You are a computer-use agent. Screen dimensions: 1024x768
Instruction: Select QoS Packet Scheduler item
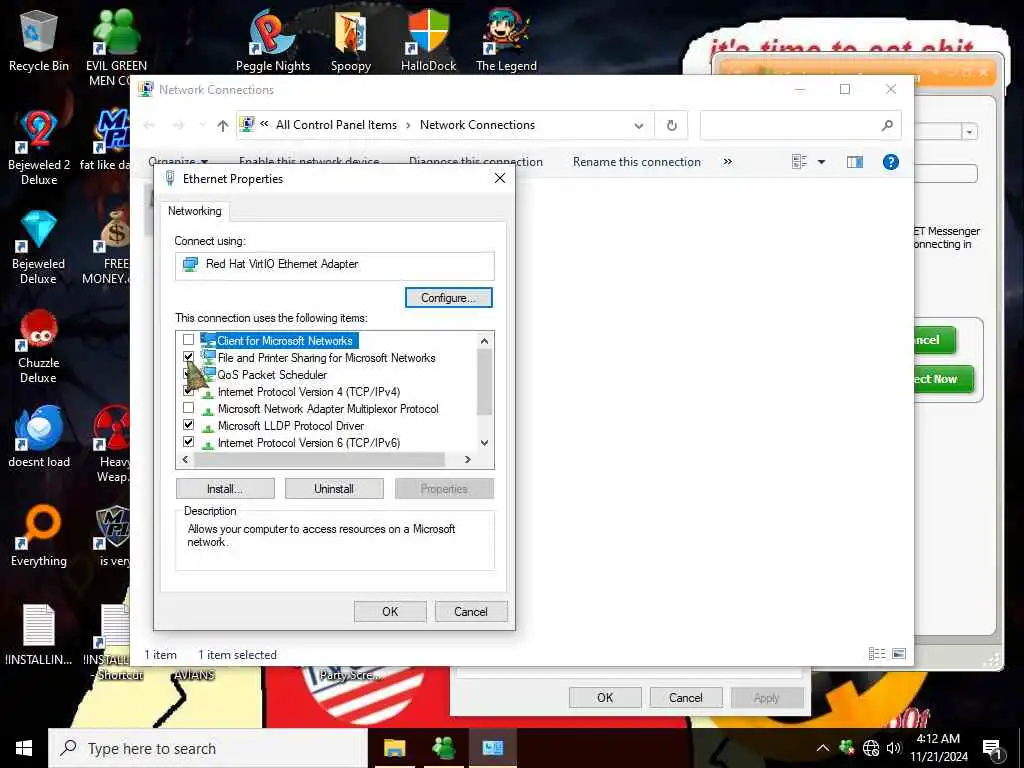point(272,375)
